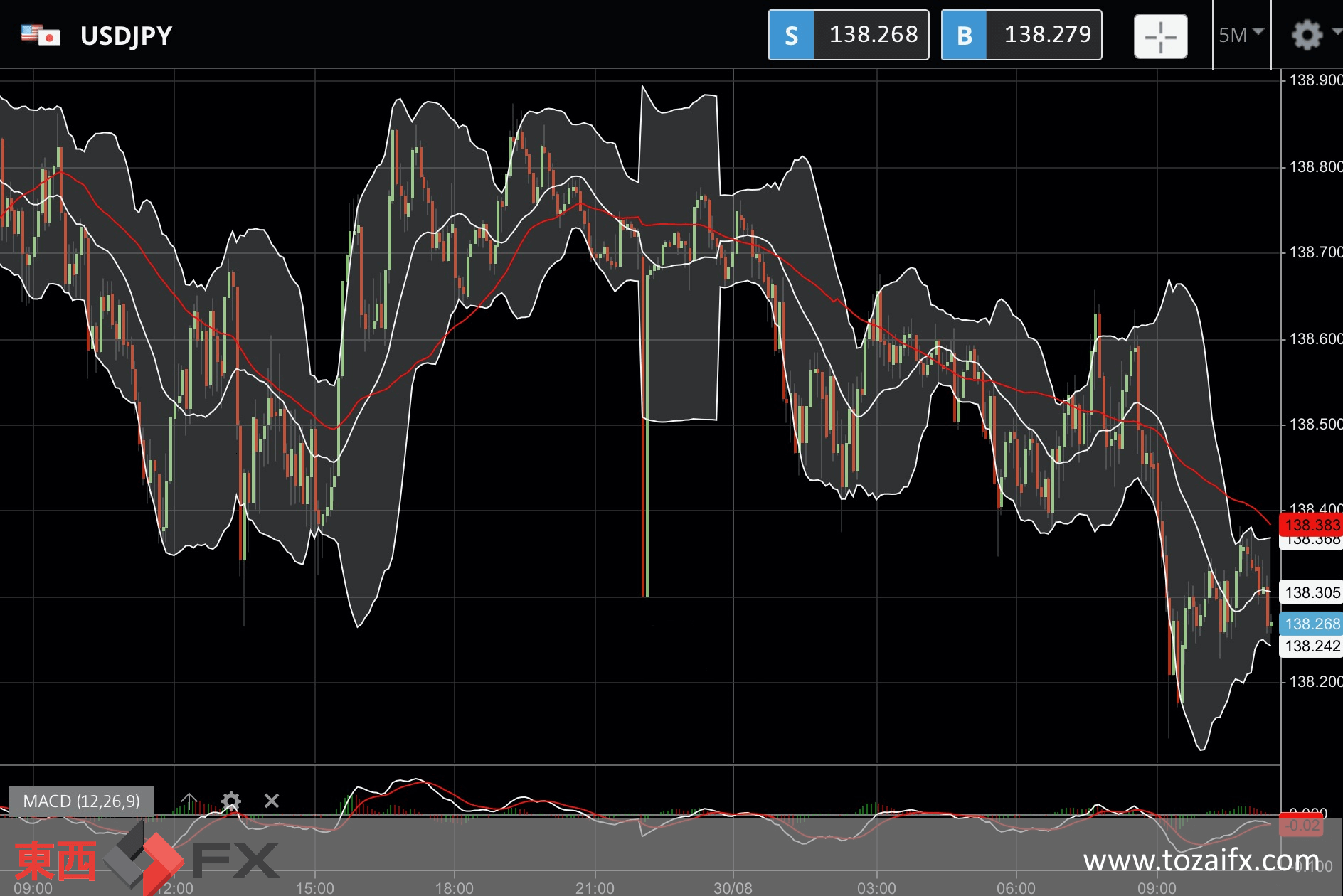1343x896 pixels.
Task: Click the MACD (12,26,9) label
Action: click(x=81, y=801)
